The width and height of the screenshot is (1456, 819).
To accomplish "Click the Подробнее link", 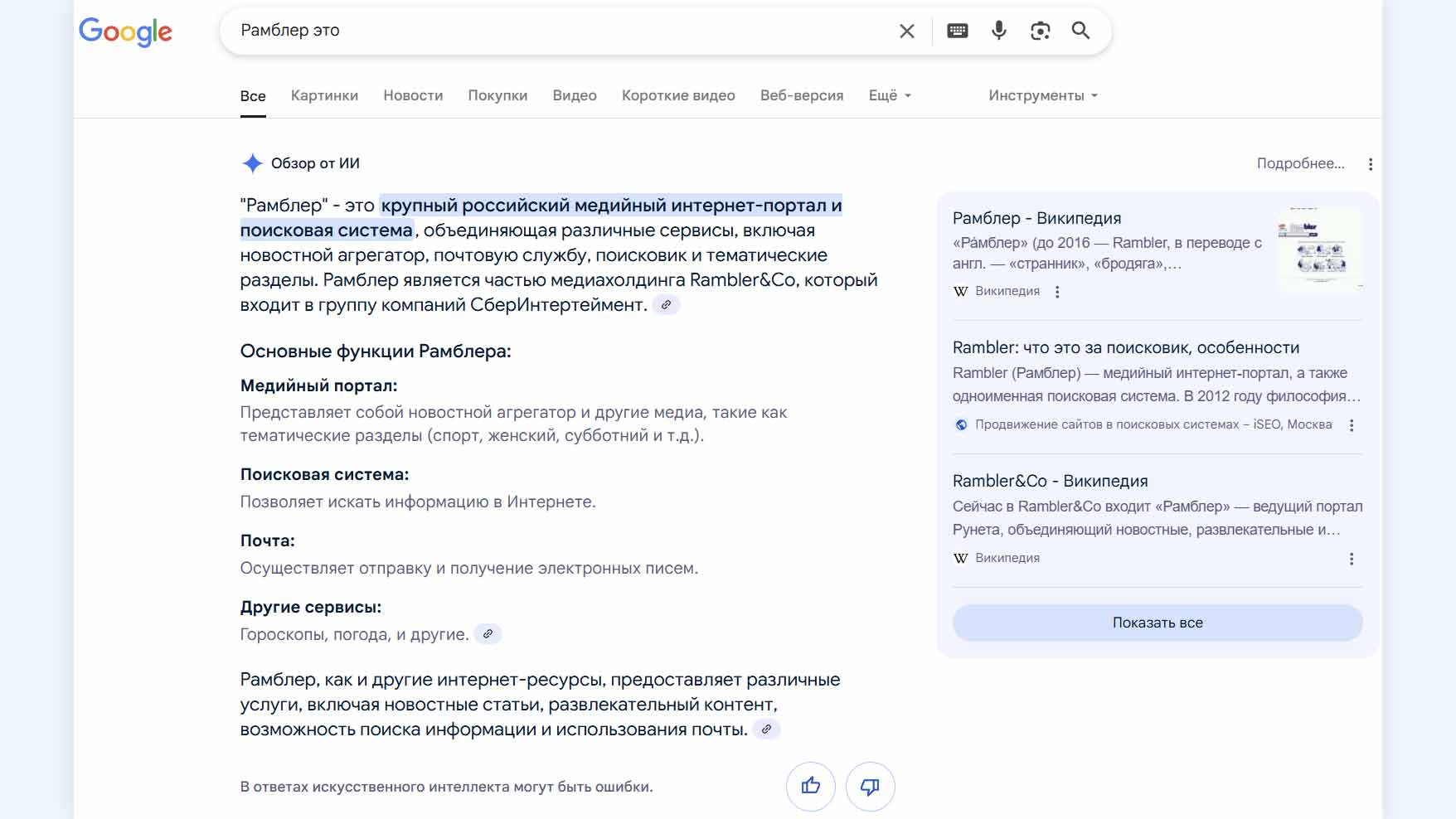I will [1300, 163].
